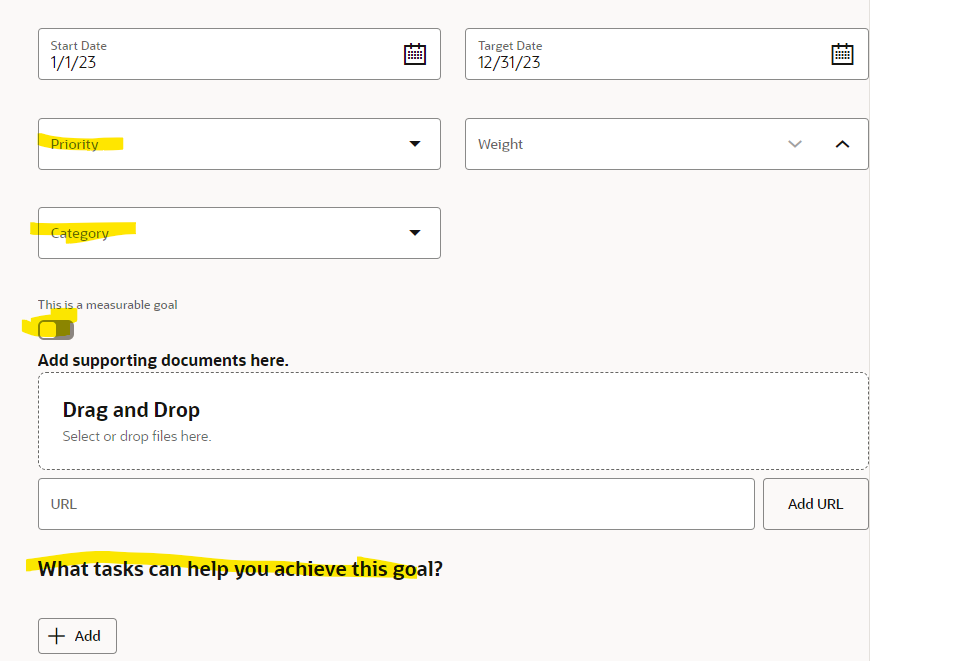Open the Target Date calendar picker

tap(843, 53)
